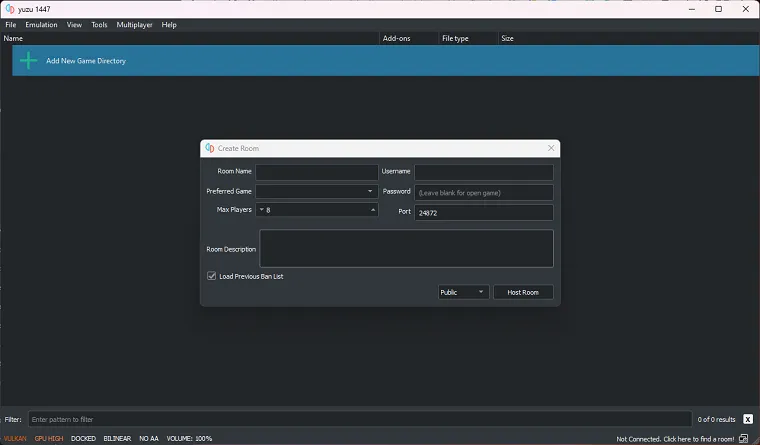Viewport: 760px width, 445px height.
Task: Open the Emulation menu
Action: pyautogui.click(x=41, y=24)
